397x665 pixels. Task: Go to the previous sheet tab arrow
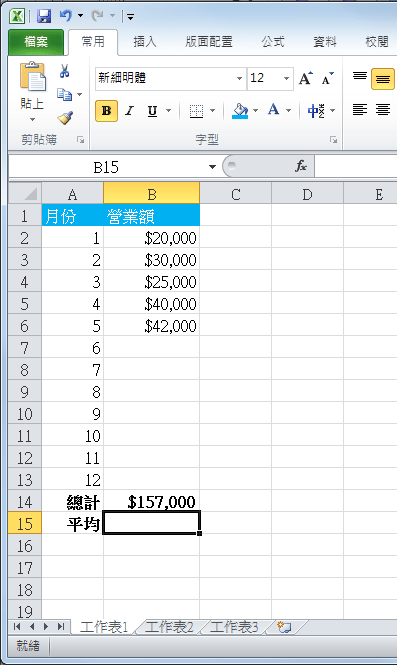[32, 627]
